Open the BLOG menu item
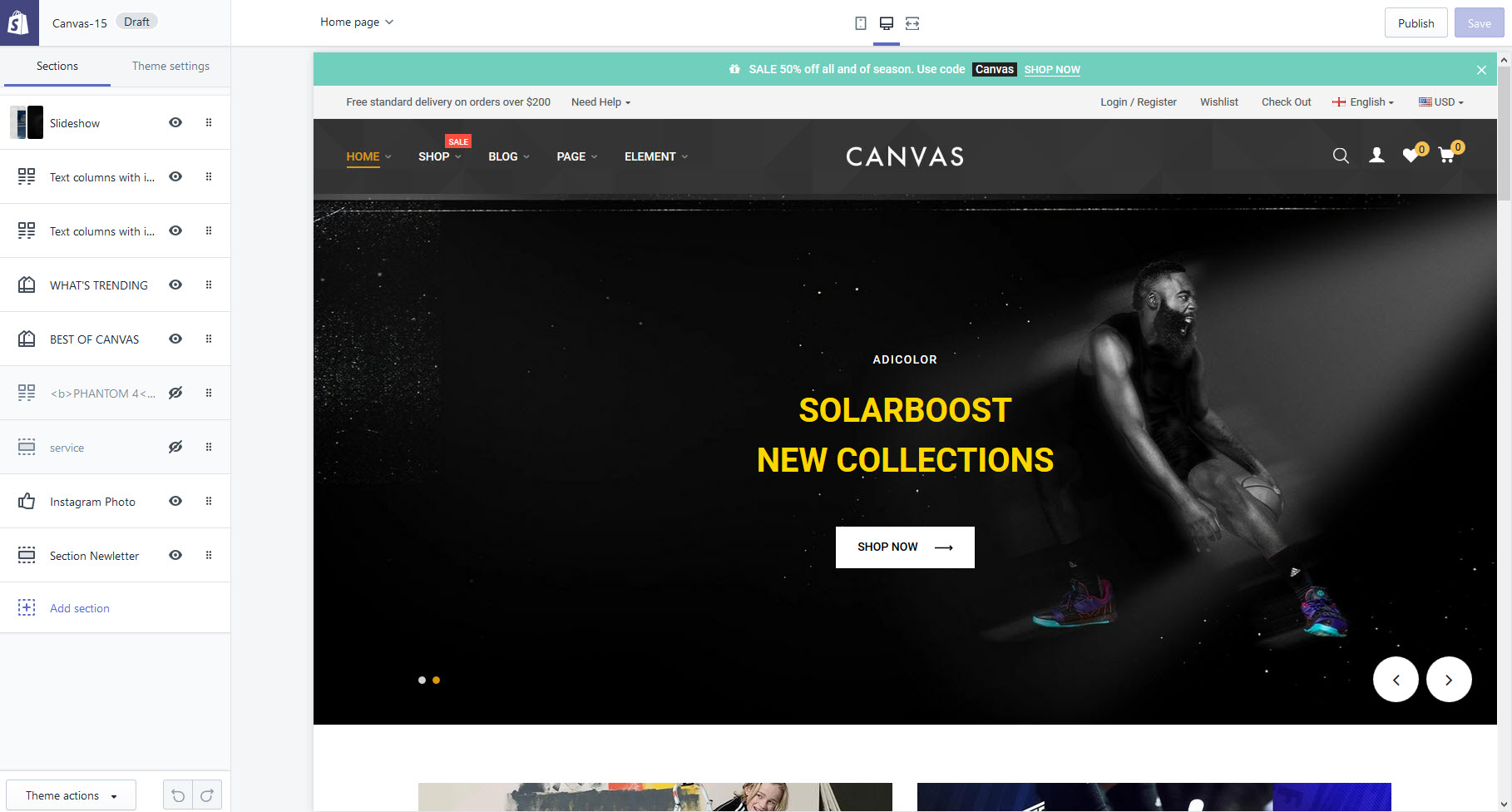Screen dimensions: 1512x812 click(509, 156)
